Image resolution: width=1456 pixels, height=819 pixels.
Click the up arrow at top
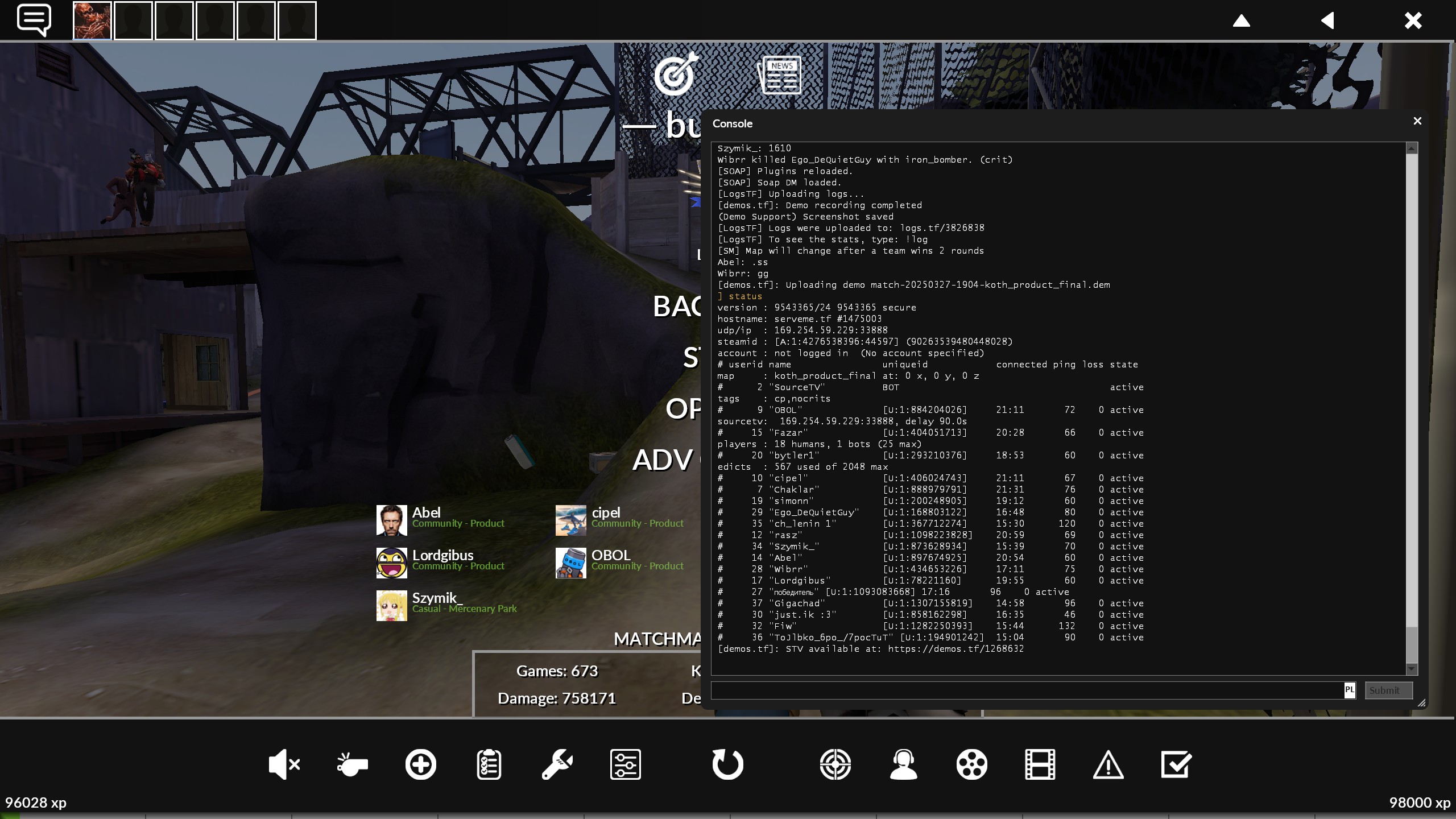1241,21
